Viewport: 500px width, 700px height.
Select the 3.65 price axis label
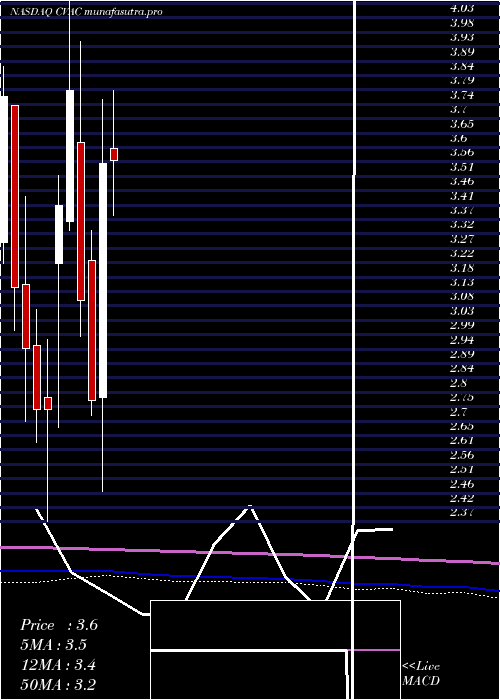(x=462, y=124)
